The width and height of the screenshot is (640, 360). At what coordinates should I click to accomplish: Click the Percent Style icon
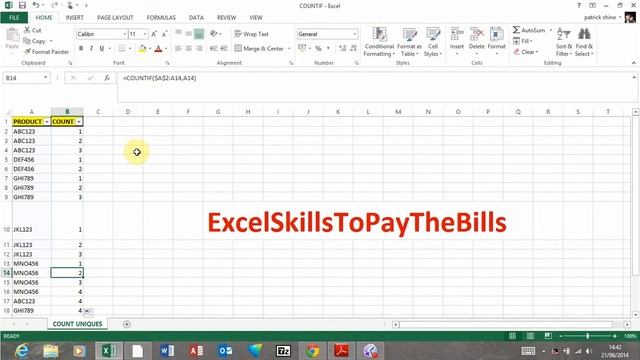(318, 49)
